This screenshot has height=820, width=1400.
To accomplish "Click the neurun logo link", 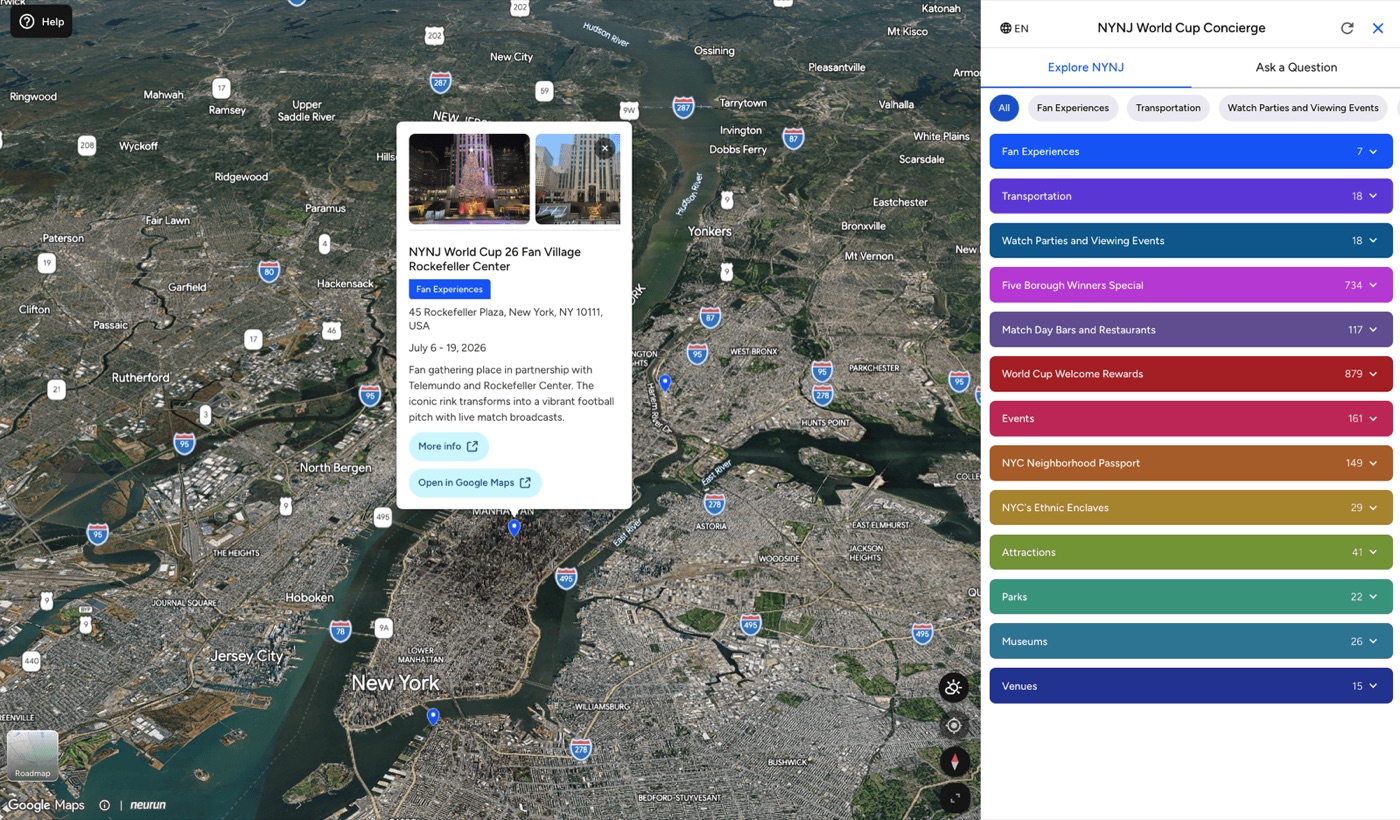I will coord(148,805).
